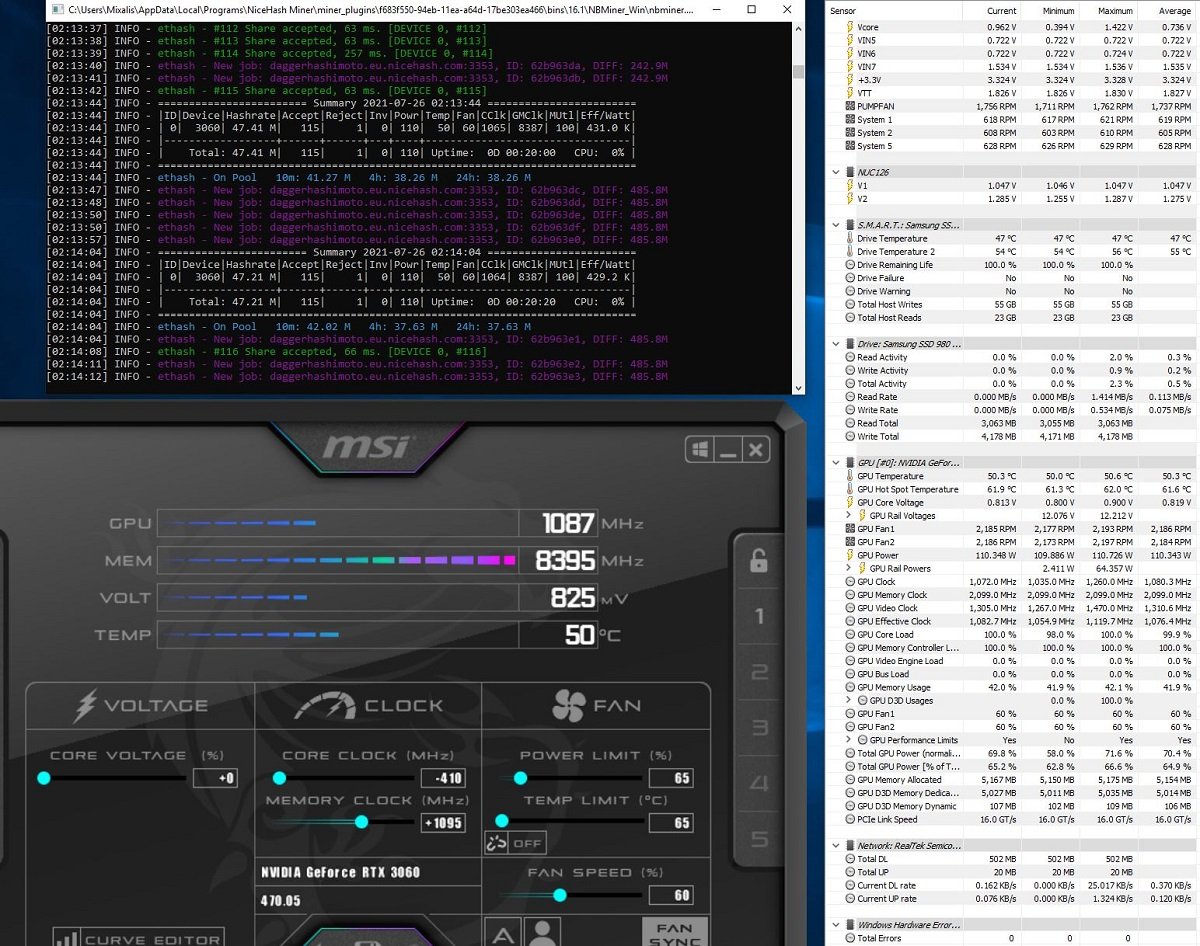Screen dimensions: 1200x946
Task: Click the System 1 fan icon
Action: click(x=850, y=119)
